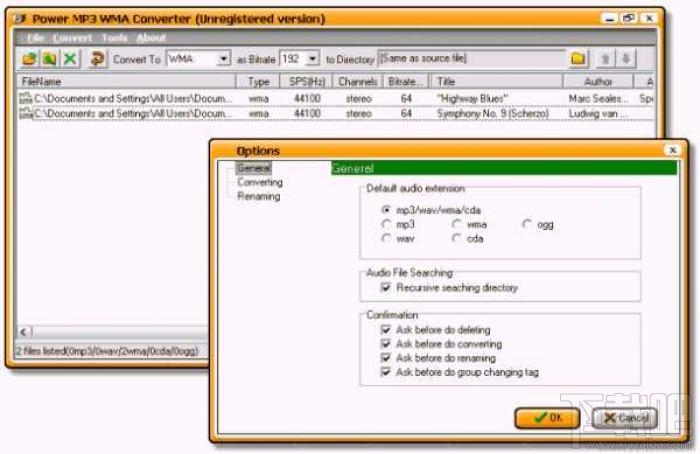
Task: Click the move up arrow toolbar icon
Action: [x=606, y=58]
